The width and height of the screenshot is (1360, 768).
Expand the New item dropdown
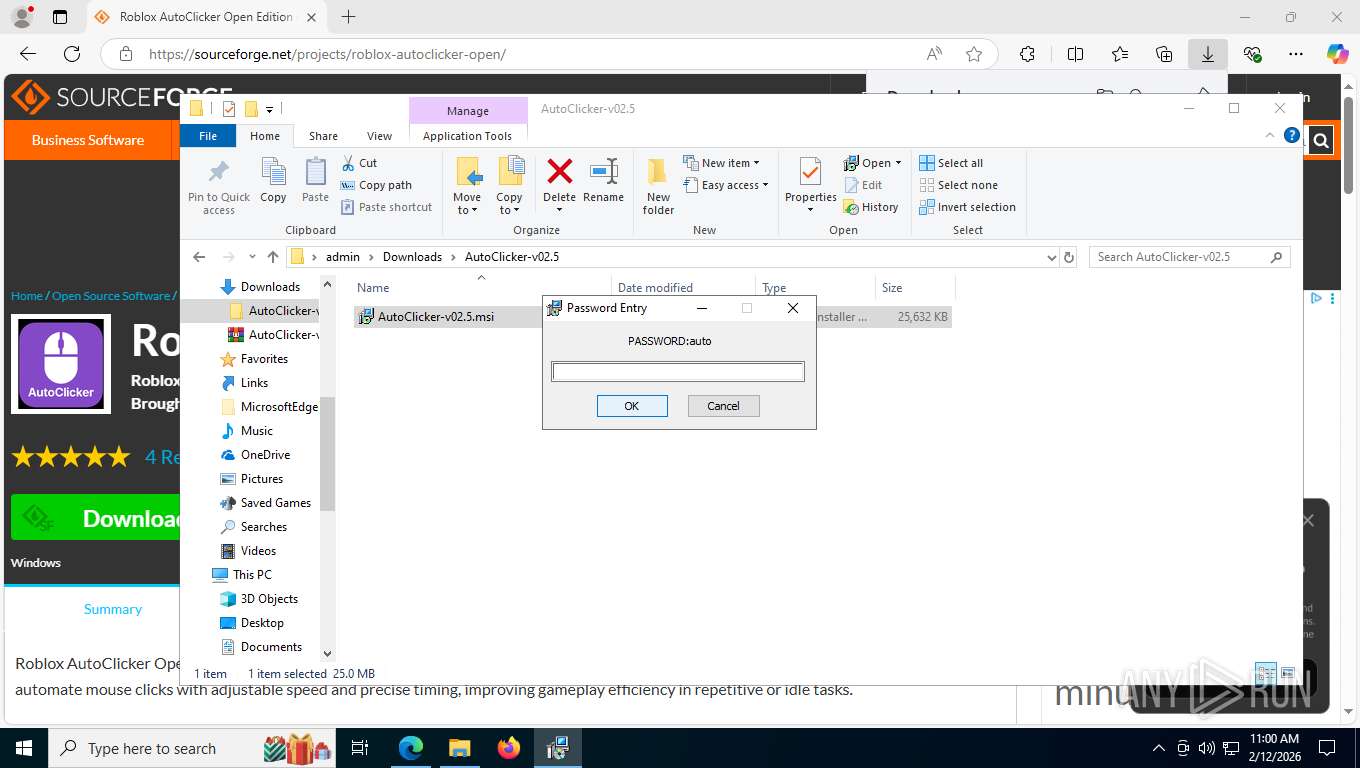[722, 163]
